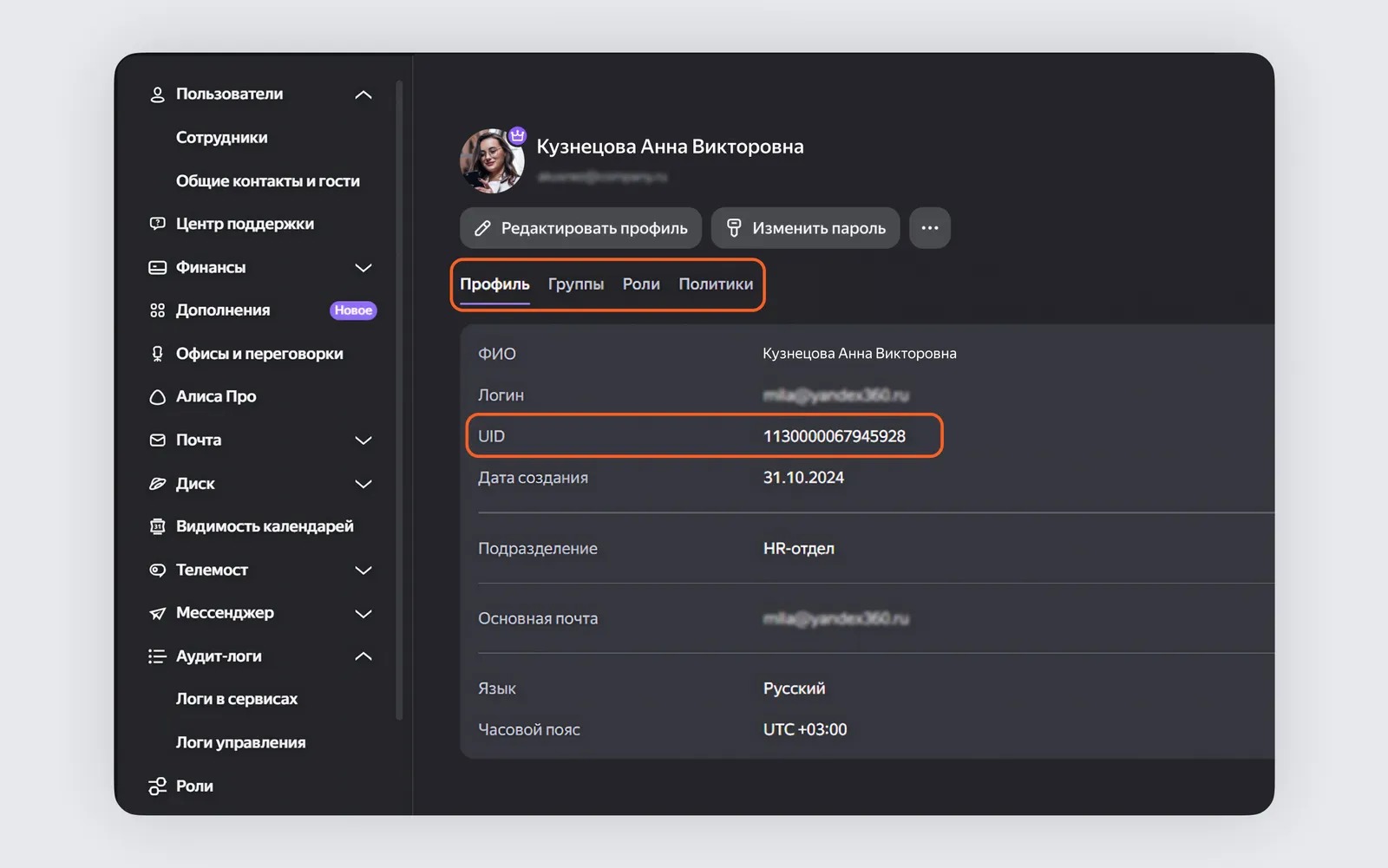Image resolution: width=1388 pixels, height=868 pixels.
Task: Click the sidebar vertical scrollbar
Action: coord(399,399)
